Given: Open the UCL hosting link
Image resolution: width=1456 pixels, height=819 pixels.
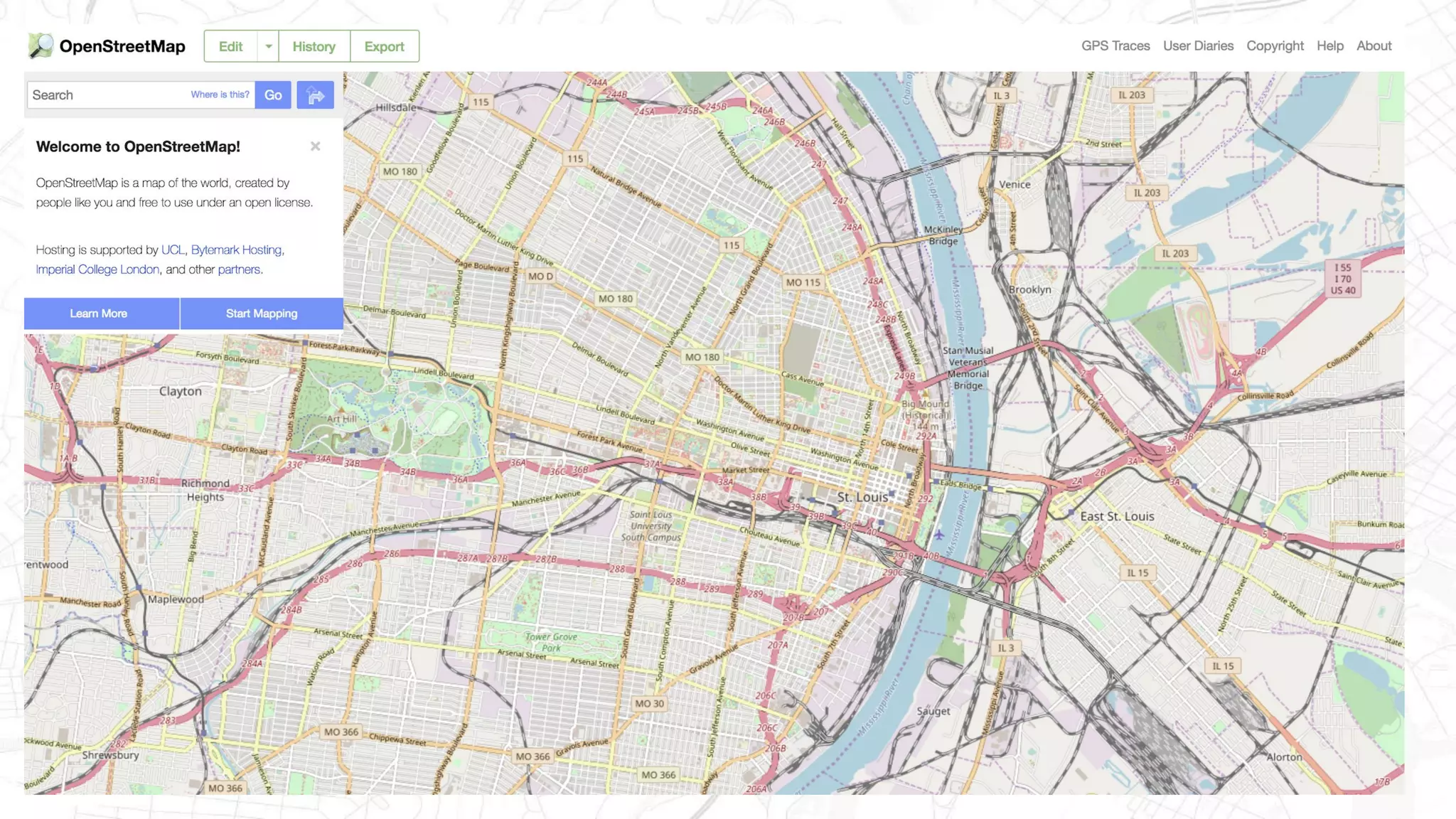Looking at the screenshot, I should [x=173, y=250].
